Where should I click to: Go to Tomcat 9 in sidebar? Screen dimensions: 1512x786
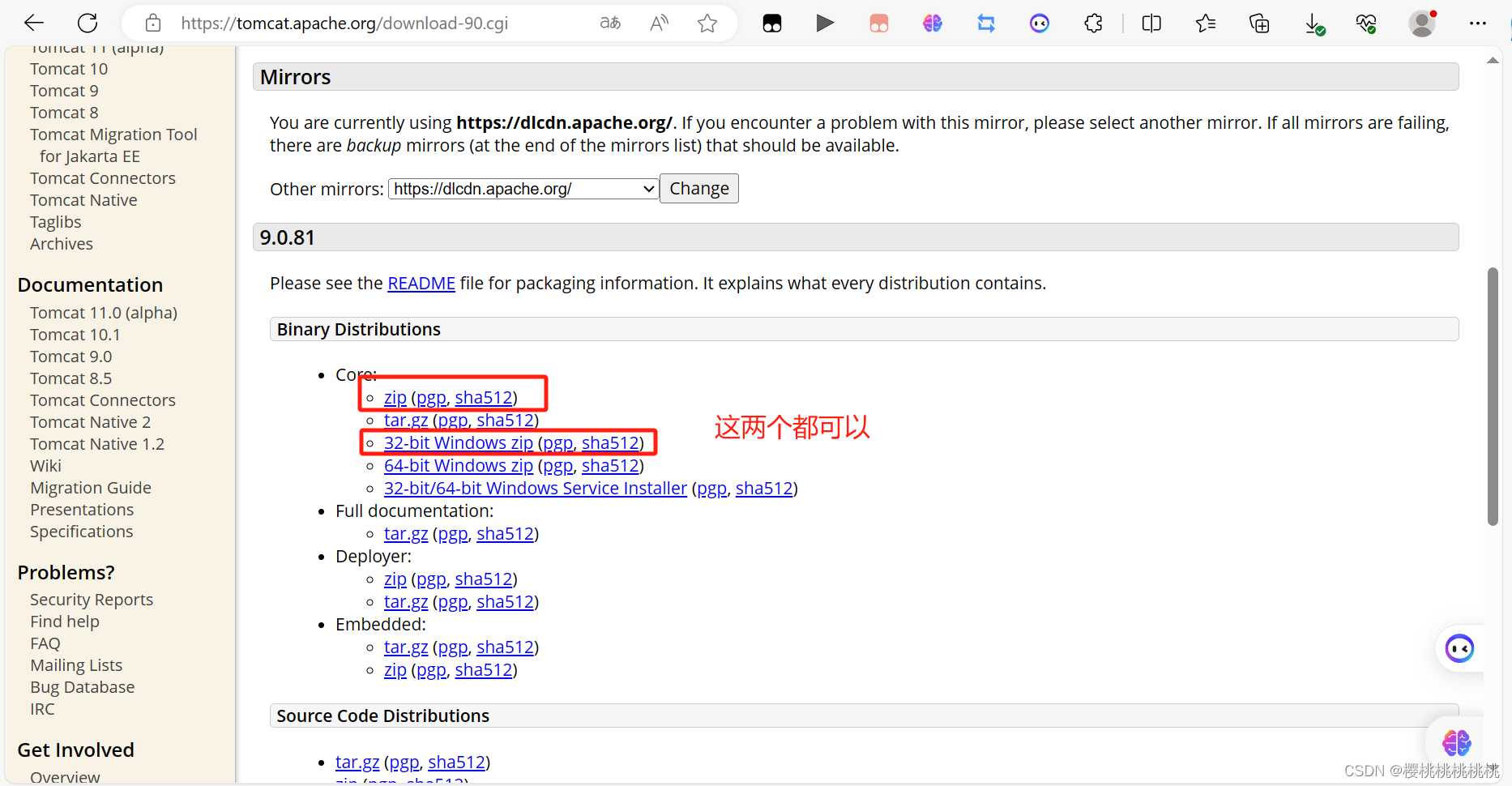(64, 91)
